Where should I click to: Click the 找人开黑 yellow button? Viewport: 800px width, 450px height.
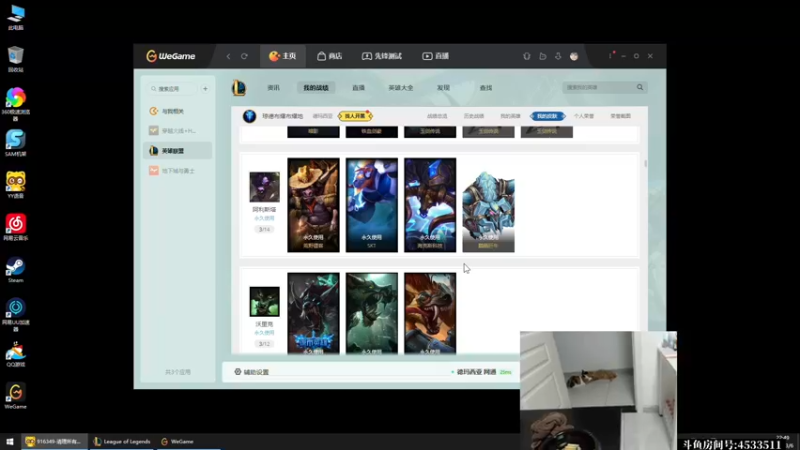[x=355, y=116]
